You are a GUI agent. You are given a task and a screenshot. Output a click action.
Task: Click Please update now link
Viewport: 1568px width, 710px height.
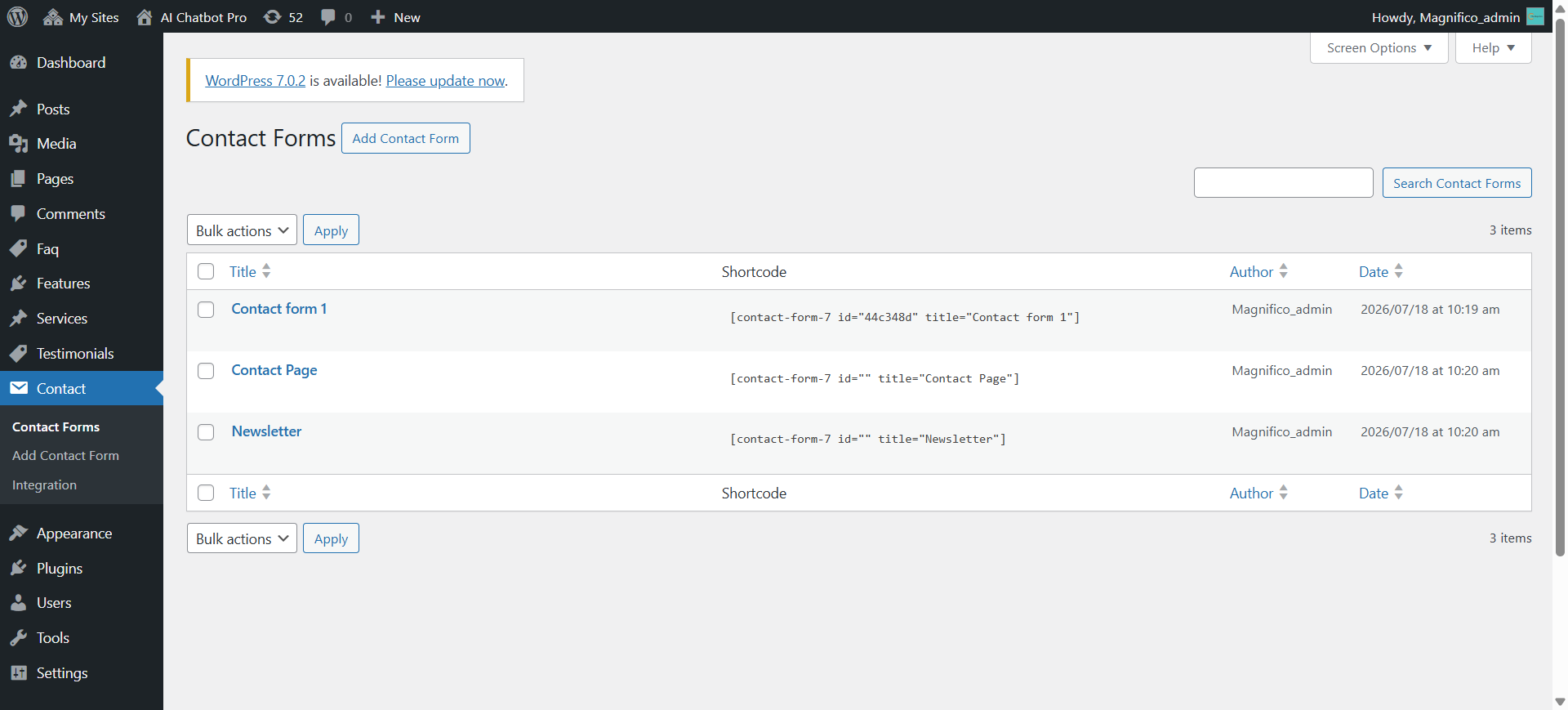point(446,81)
